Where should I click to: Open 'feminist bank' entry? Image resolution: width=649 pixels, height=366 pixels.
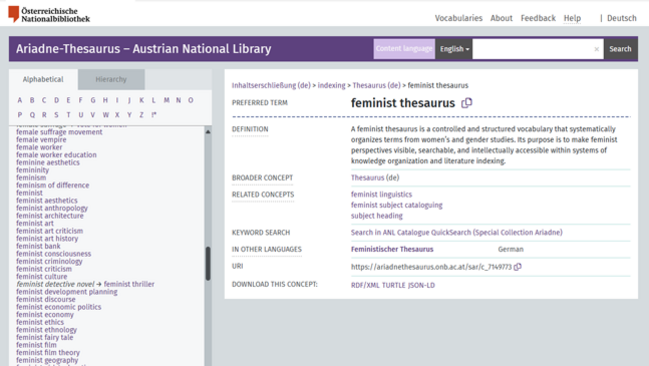point(38,246)
